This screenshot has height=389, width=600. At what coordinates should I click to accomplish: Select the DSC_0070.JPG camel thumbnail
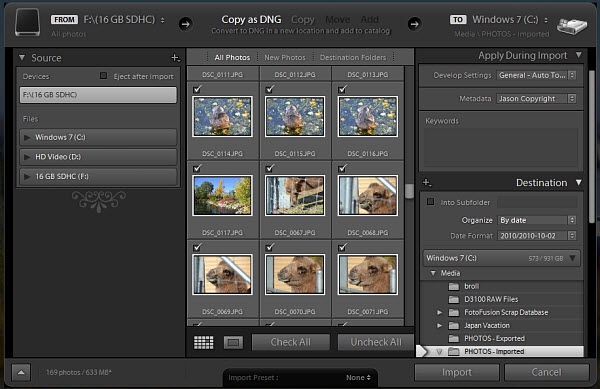[295, 275]
